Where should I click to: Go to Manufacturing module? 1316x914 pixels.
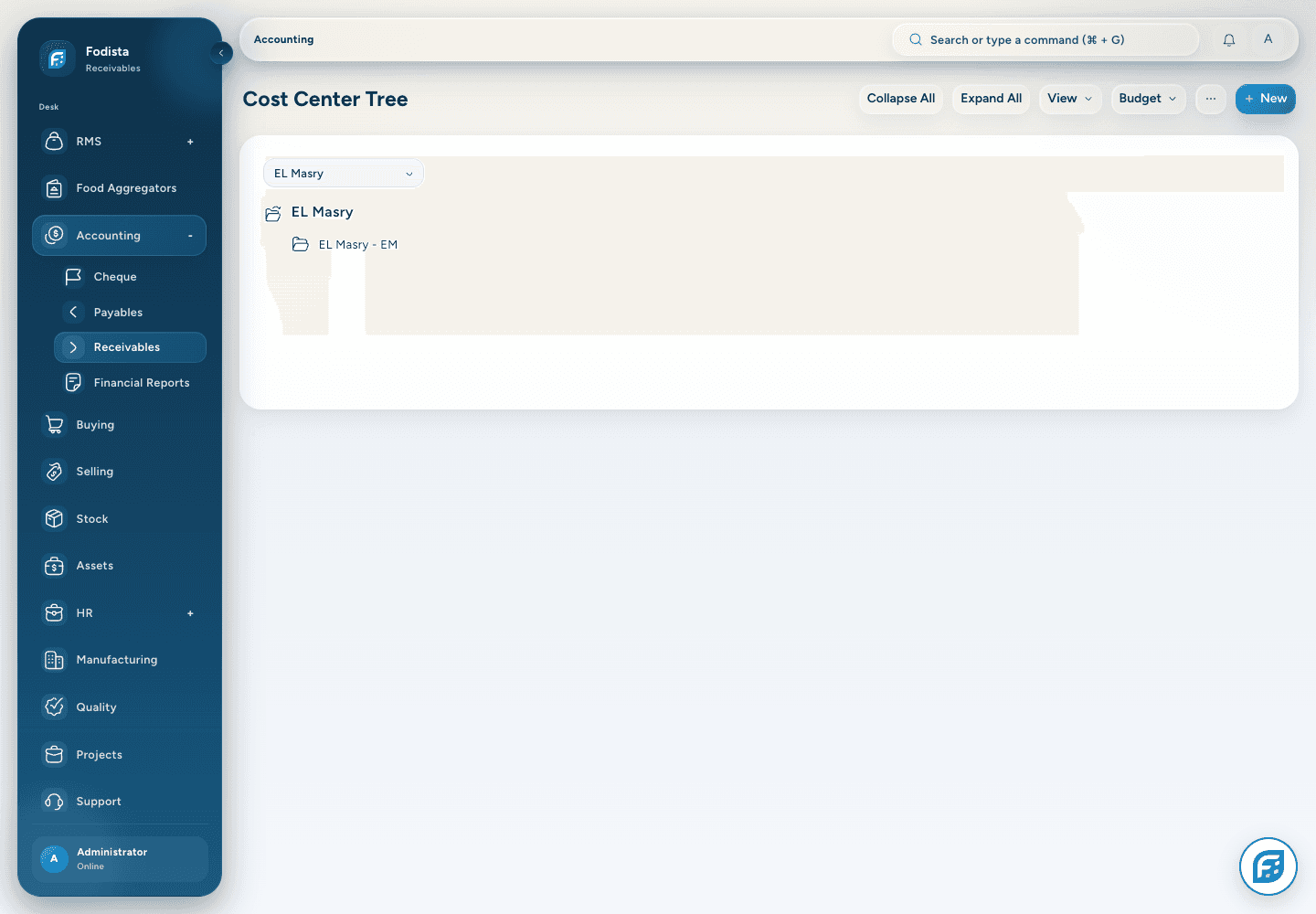pyautogui.click(x=119, y=660)
